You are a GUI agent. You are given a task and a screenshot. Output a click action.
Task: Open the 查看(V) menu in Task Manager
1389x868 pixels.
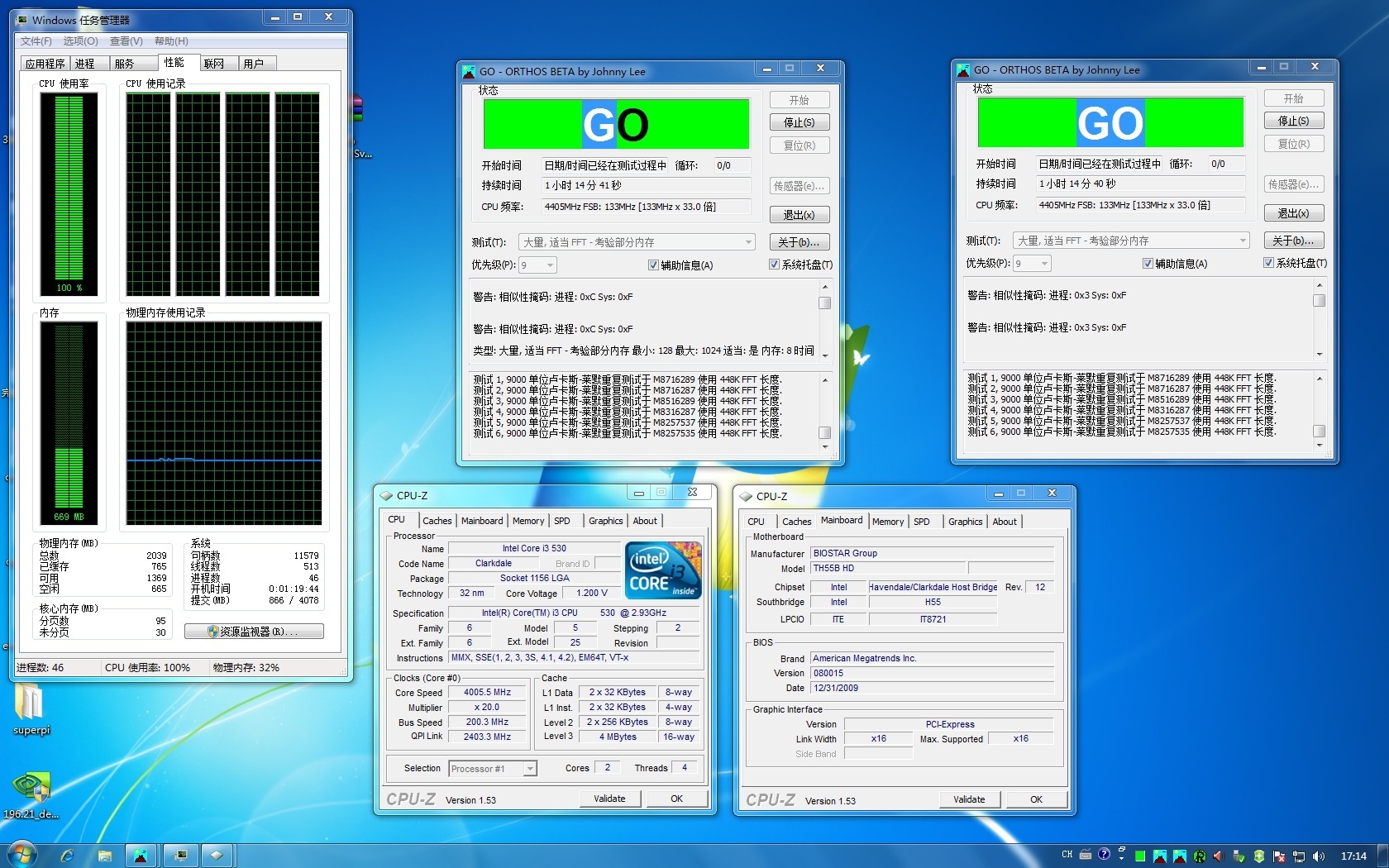click(126, 41)
